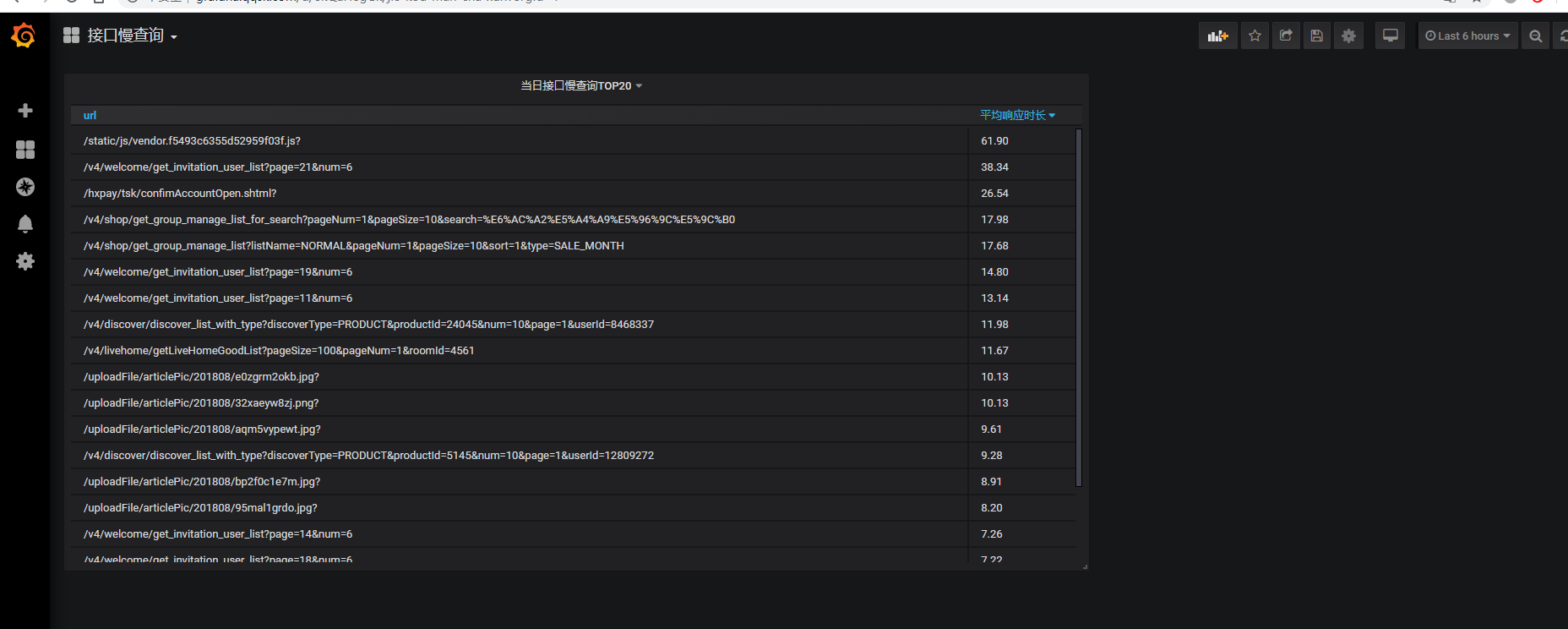Click the 8.91 response time value
1568x629 pixels.
click(x=991, y=481)
